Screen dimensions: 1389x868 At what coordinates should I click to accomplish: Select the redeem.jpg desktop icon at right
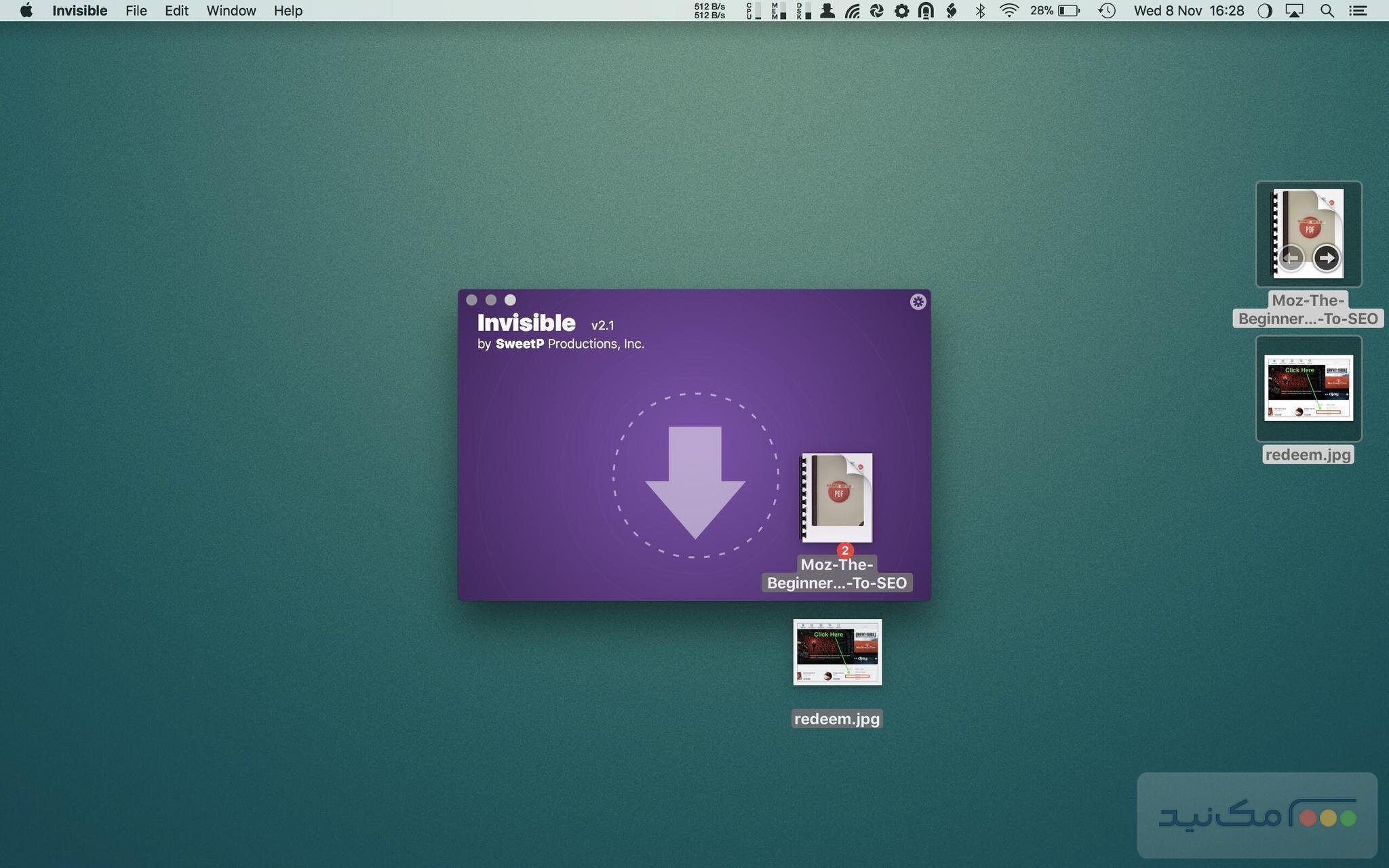[x=1308, y=388]
